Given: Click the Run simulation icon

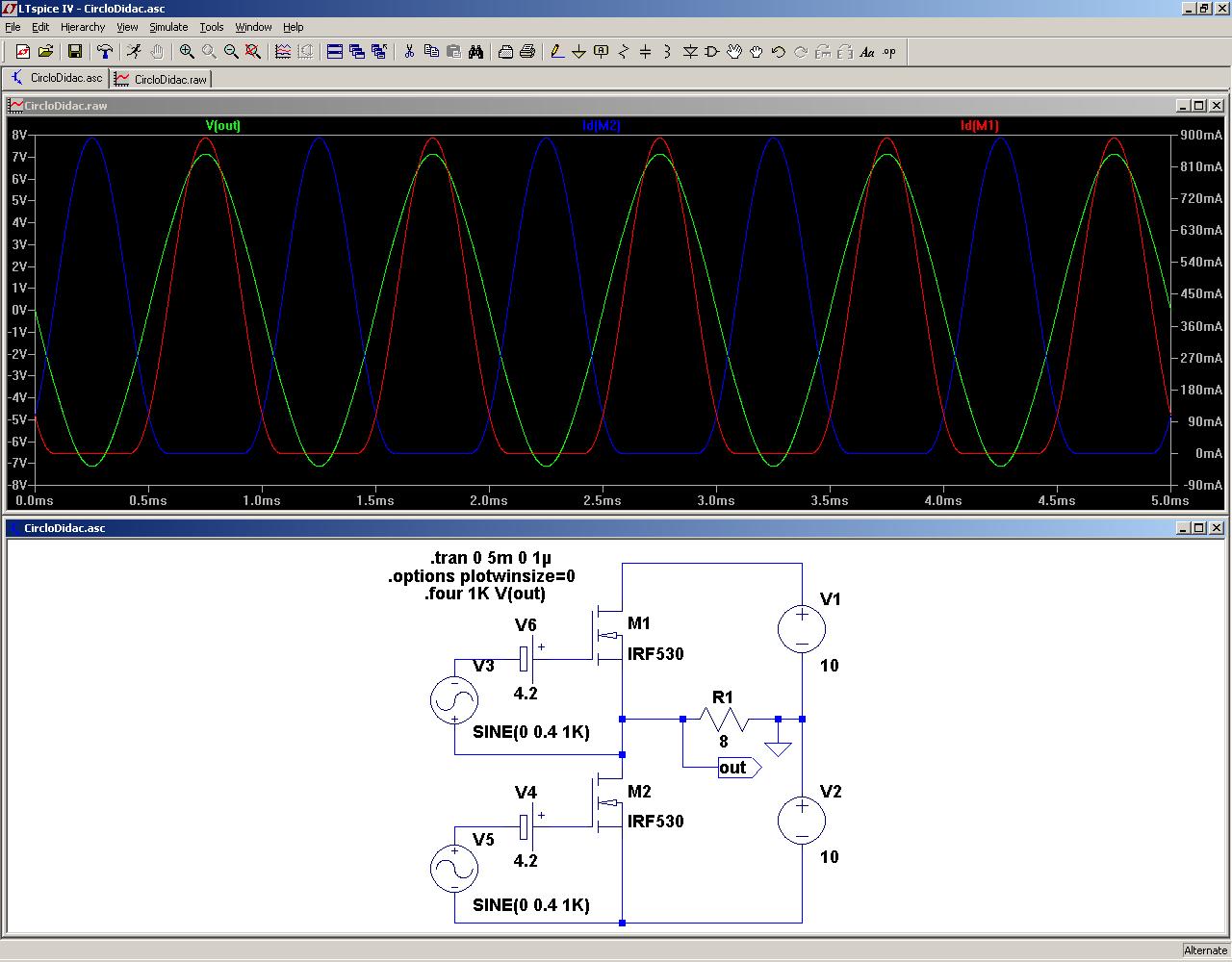Looking at the screenshot, I should click(x=134, y=52).
